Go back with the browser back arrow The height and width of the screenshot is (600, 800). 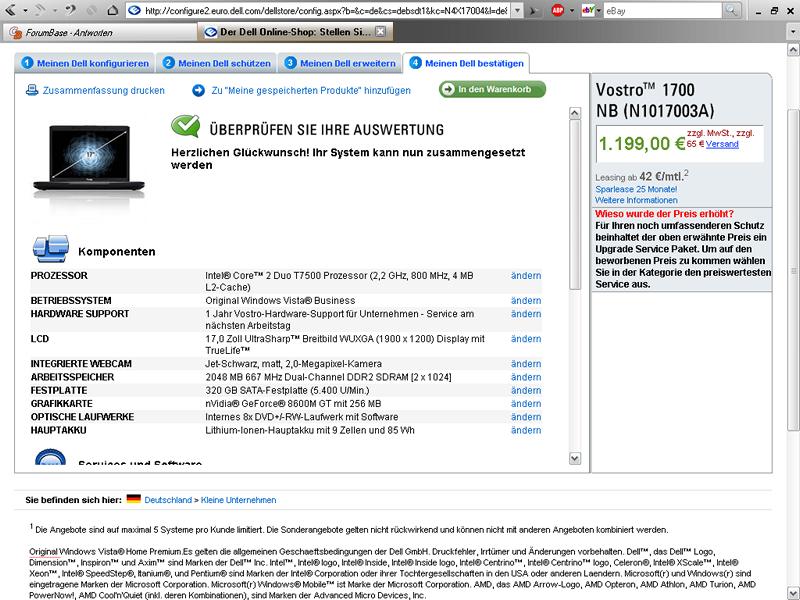tap(10, 10)
